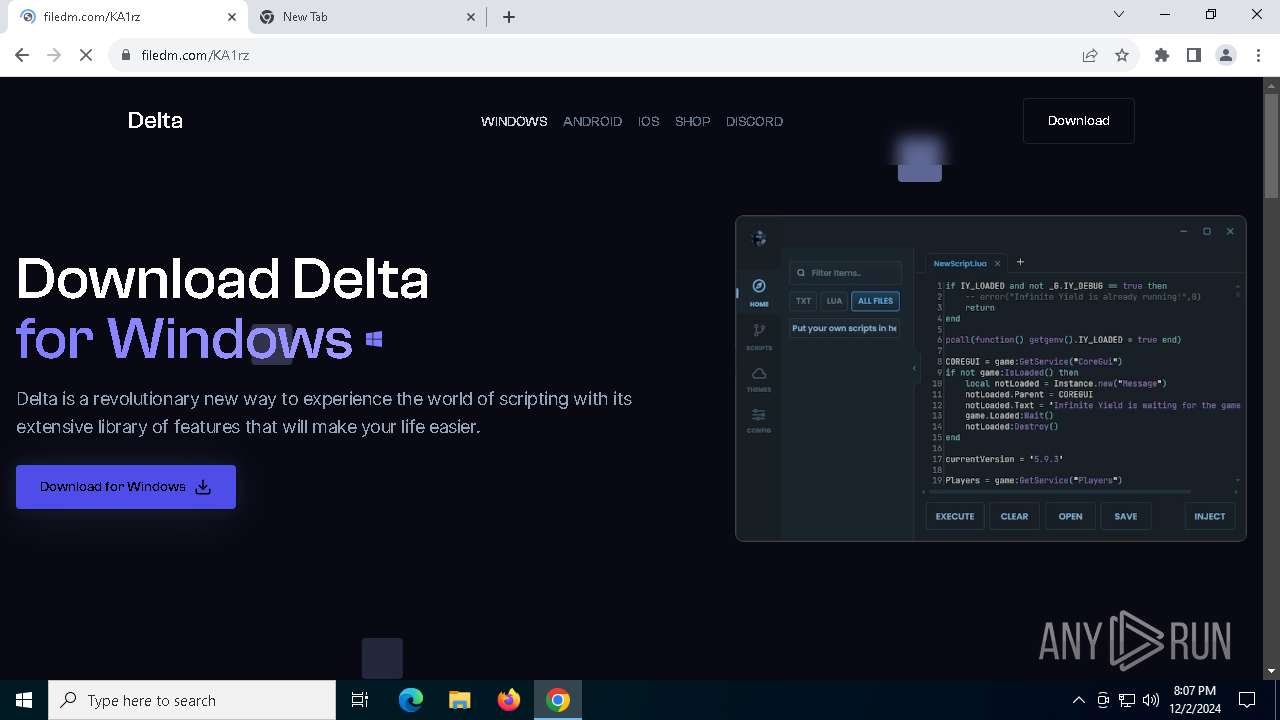1280x720 pixels.
Task: Click the OPEN button
Action: [1070, 516]
